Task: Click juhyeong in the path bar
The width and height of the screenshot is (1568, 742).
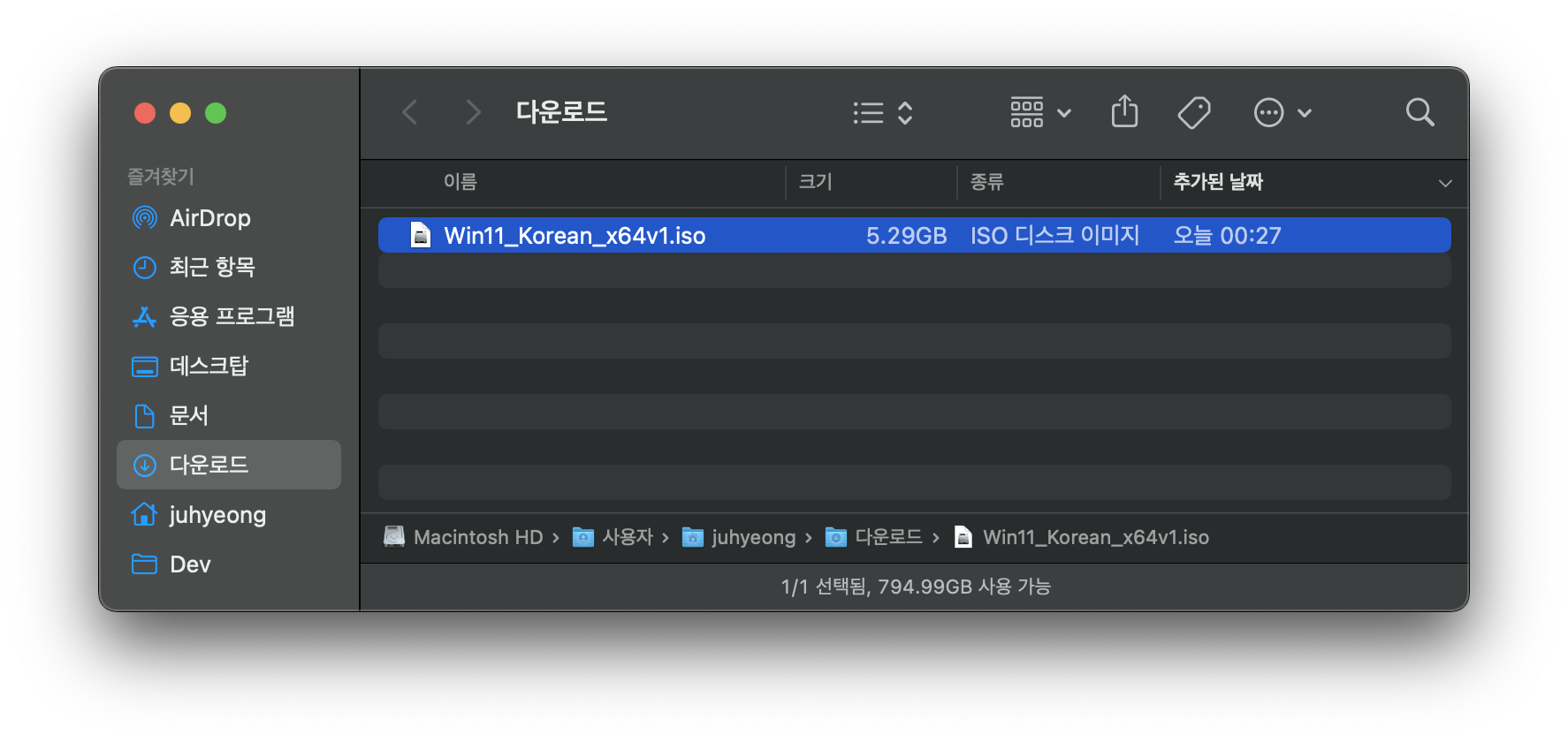Action: coord(753,537)
